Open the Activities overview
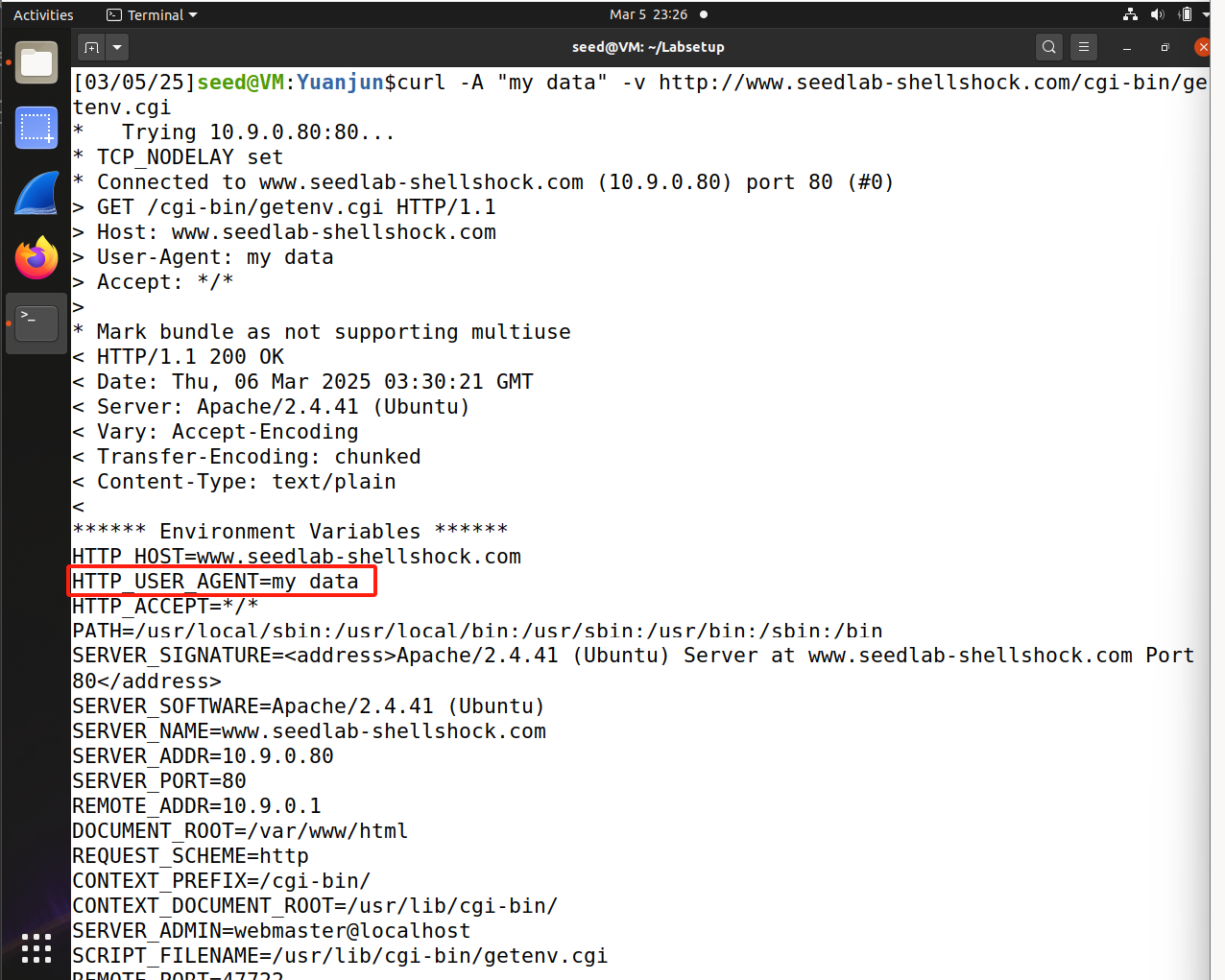This screenshot has height=980, width=1225. (x=42, y=14)
